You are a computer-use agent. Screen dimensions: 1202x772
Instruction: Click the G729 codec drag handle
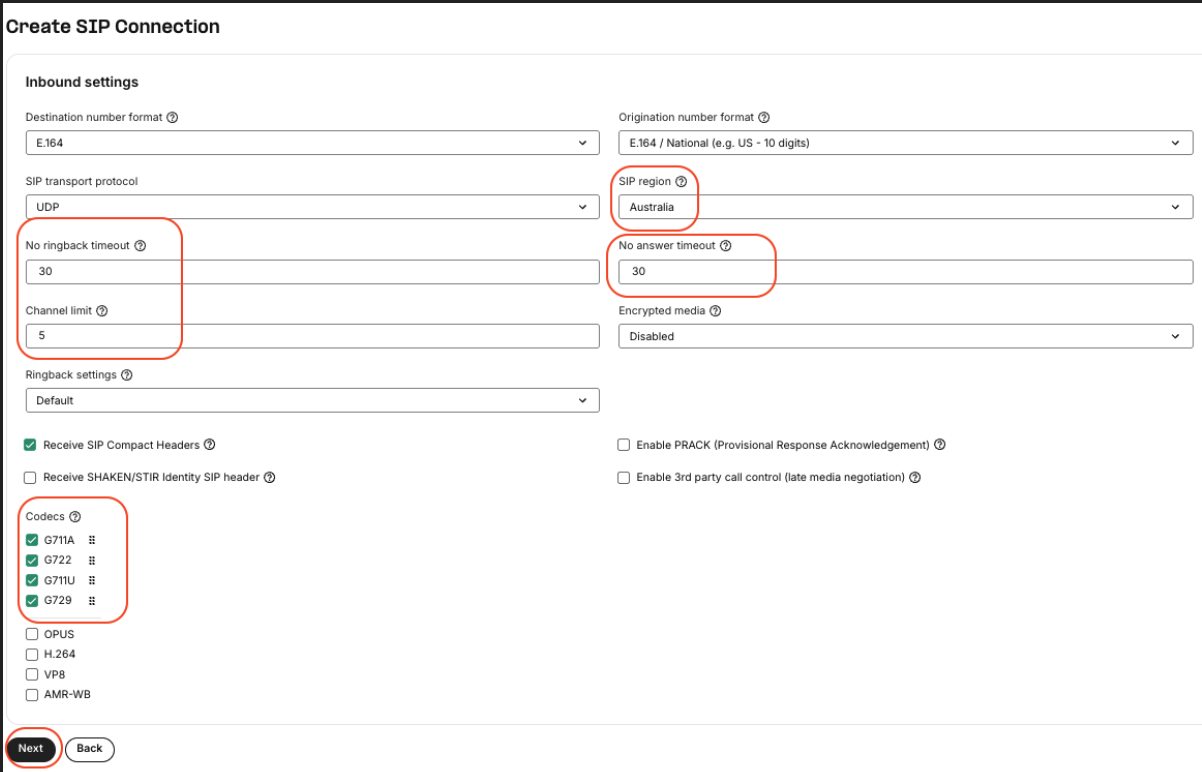click(92, 601)
